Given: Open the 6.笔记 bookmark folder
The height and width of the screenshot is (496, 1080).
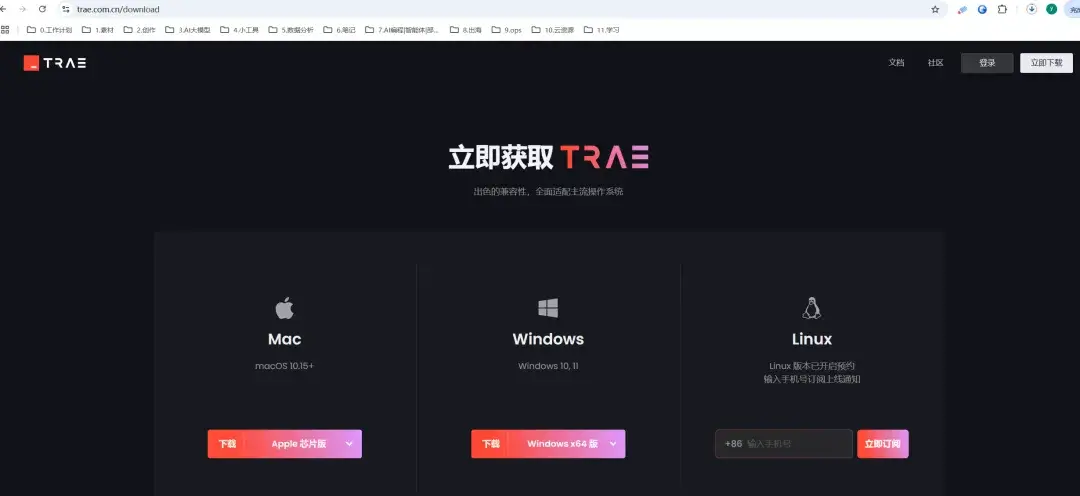Looking at the screenshot, I should (339, 30).
